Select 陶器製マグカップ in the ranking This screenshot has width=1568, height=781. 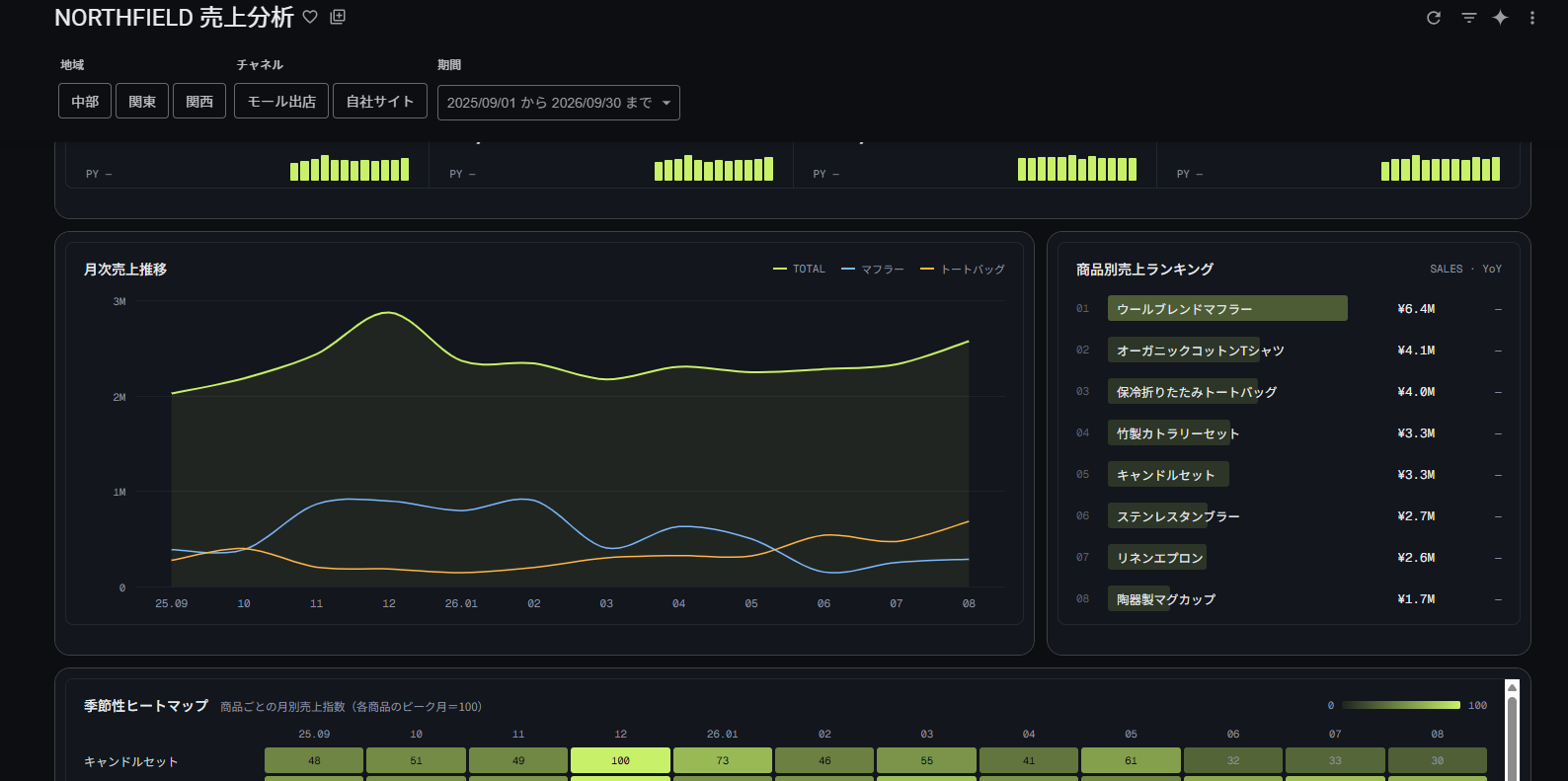pos(1165,599)
